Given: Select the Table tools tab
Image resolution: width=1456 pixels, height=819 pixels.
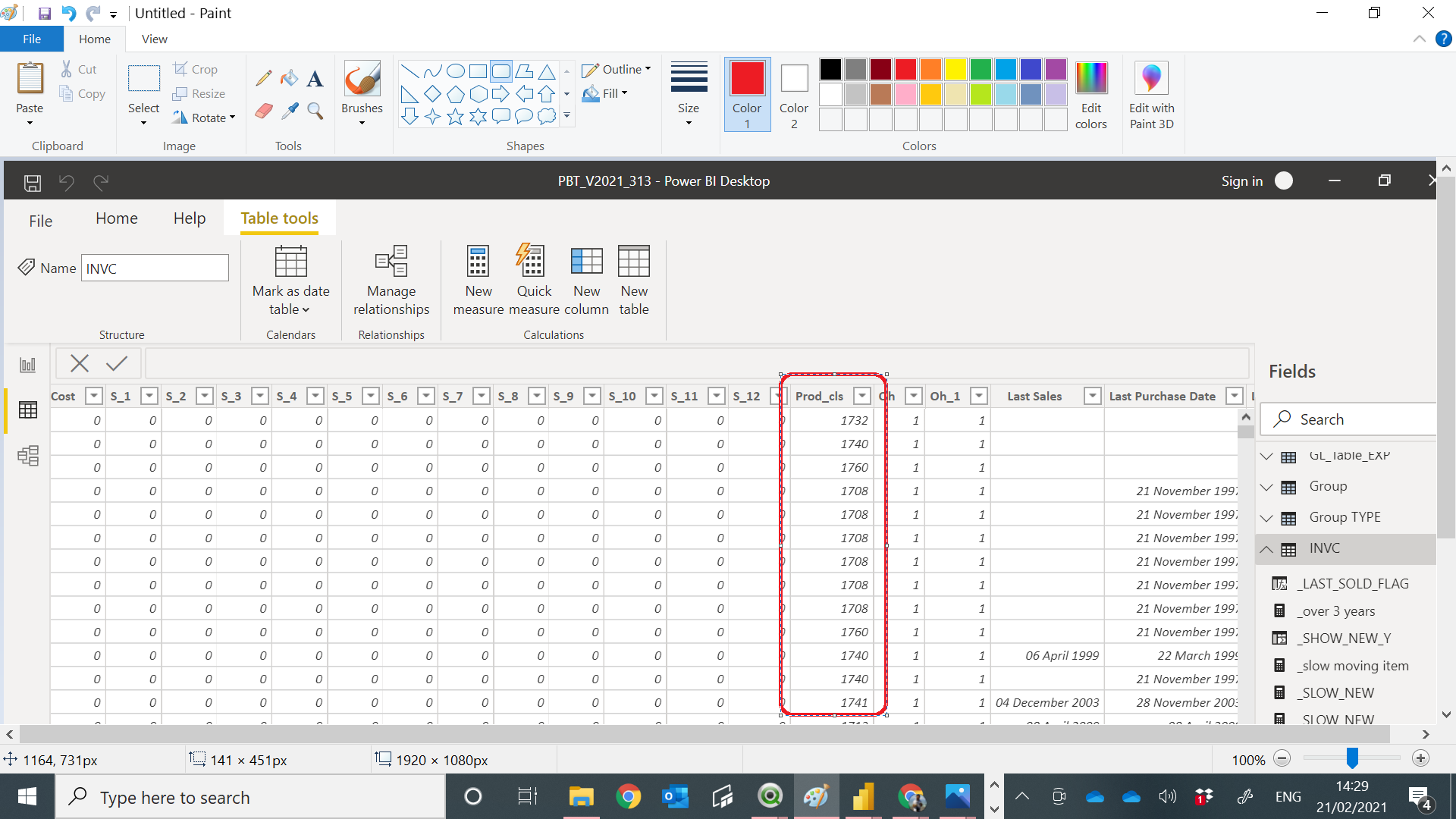Looking at the screenshot, I should (x=280, y=218).
